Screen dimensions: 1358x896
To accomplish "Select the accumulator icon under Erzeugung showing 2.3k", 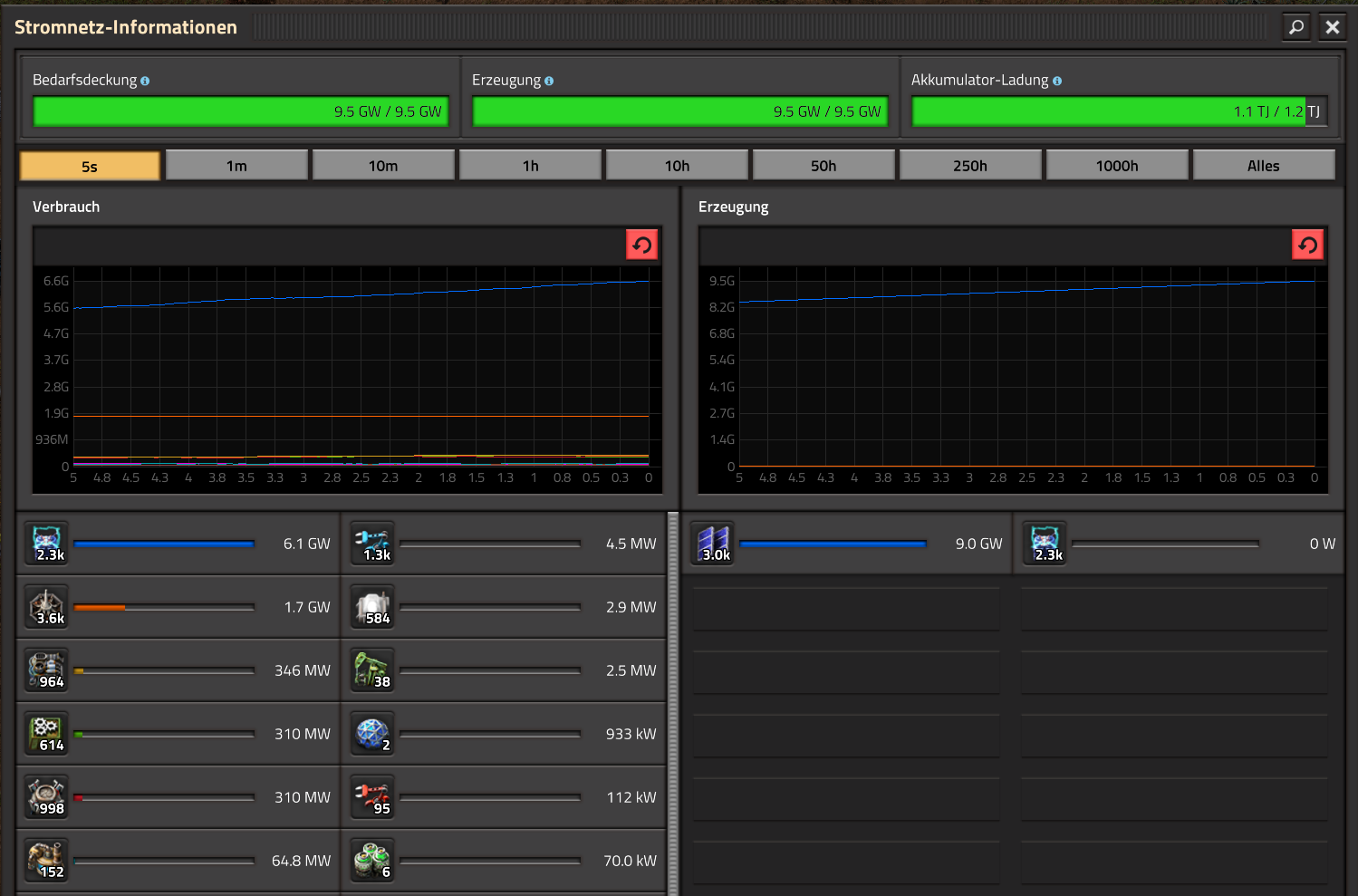I will click(x=1045, y=544).
